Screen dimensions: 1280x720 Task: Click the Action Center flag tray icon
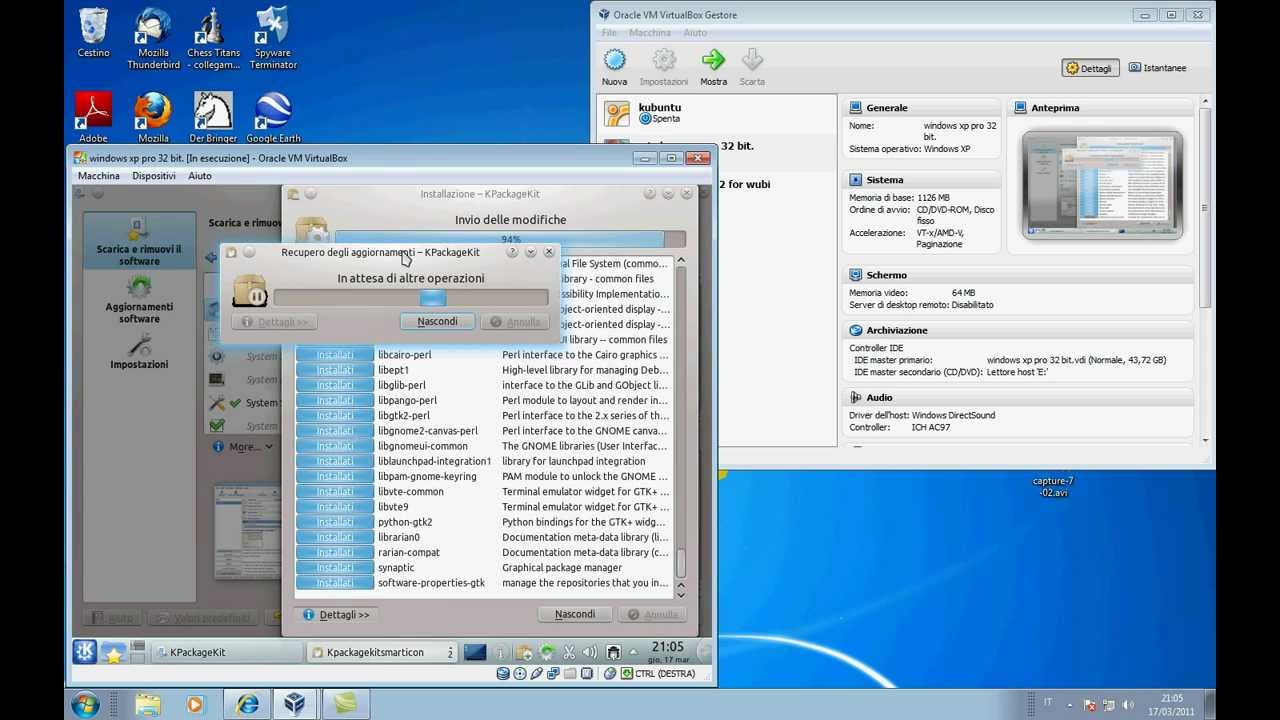(x=1090, y=705)
